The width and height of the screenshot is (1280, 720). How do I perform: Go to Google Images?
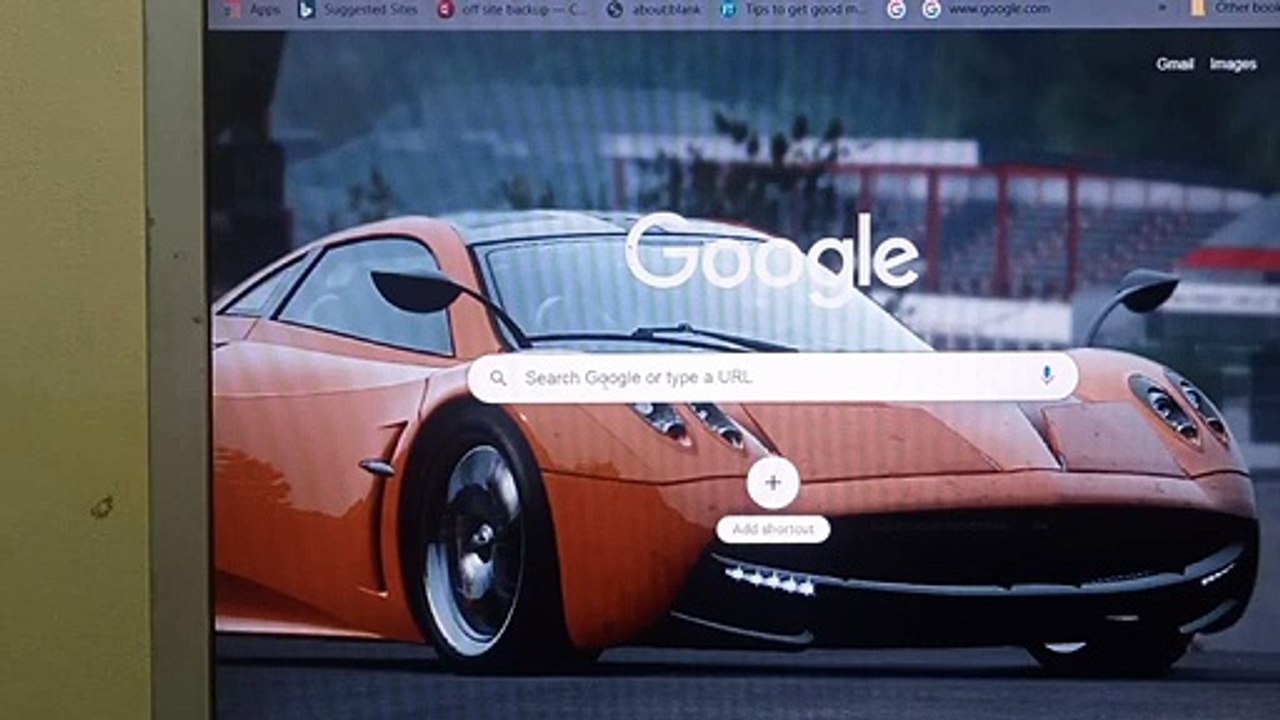(1233, 64)
